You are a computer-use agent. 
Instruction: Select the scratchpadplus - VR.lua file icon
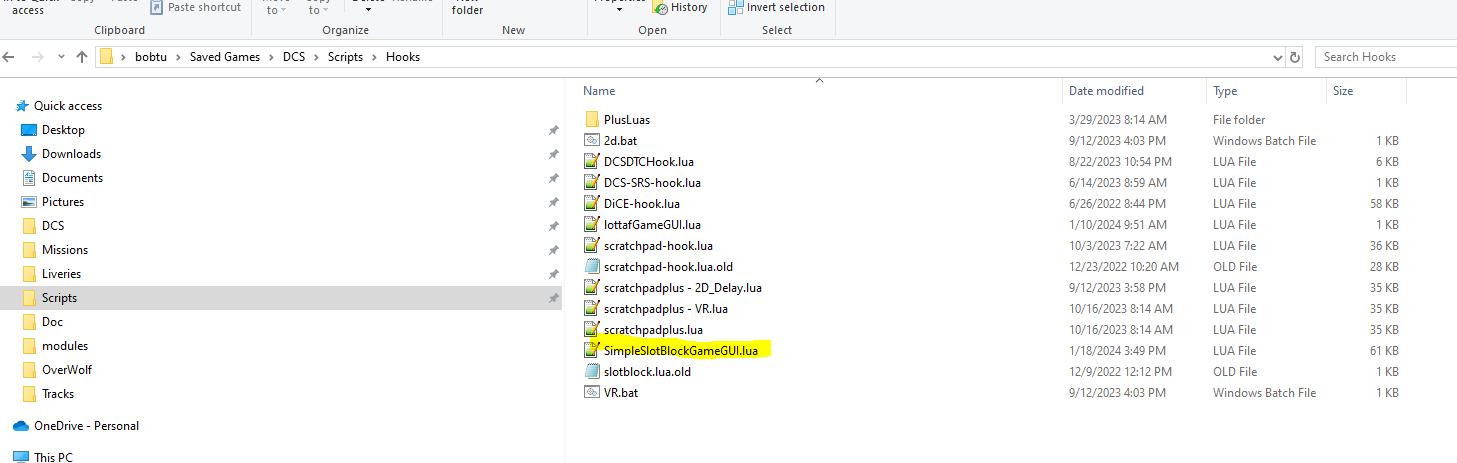pos(592,309)
